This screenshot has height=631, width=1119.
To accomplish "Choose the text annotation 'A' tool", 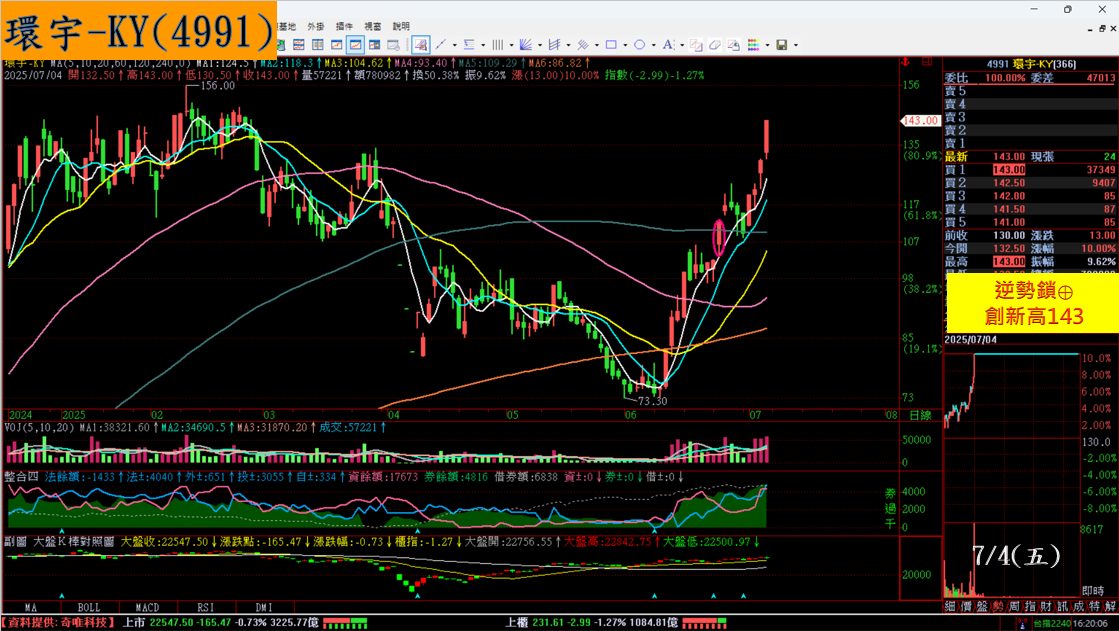I will [667, 45].
